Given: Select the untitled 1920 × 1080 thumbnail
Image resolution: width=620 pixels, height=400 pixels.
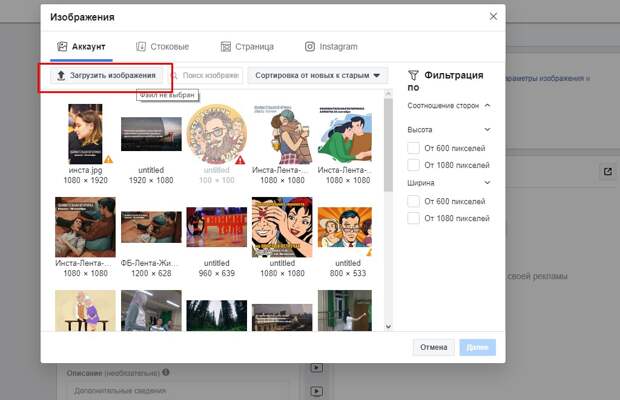Looking at the screenshot, I should [x=151, y=134].
